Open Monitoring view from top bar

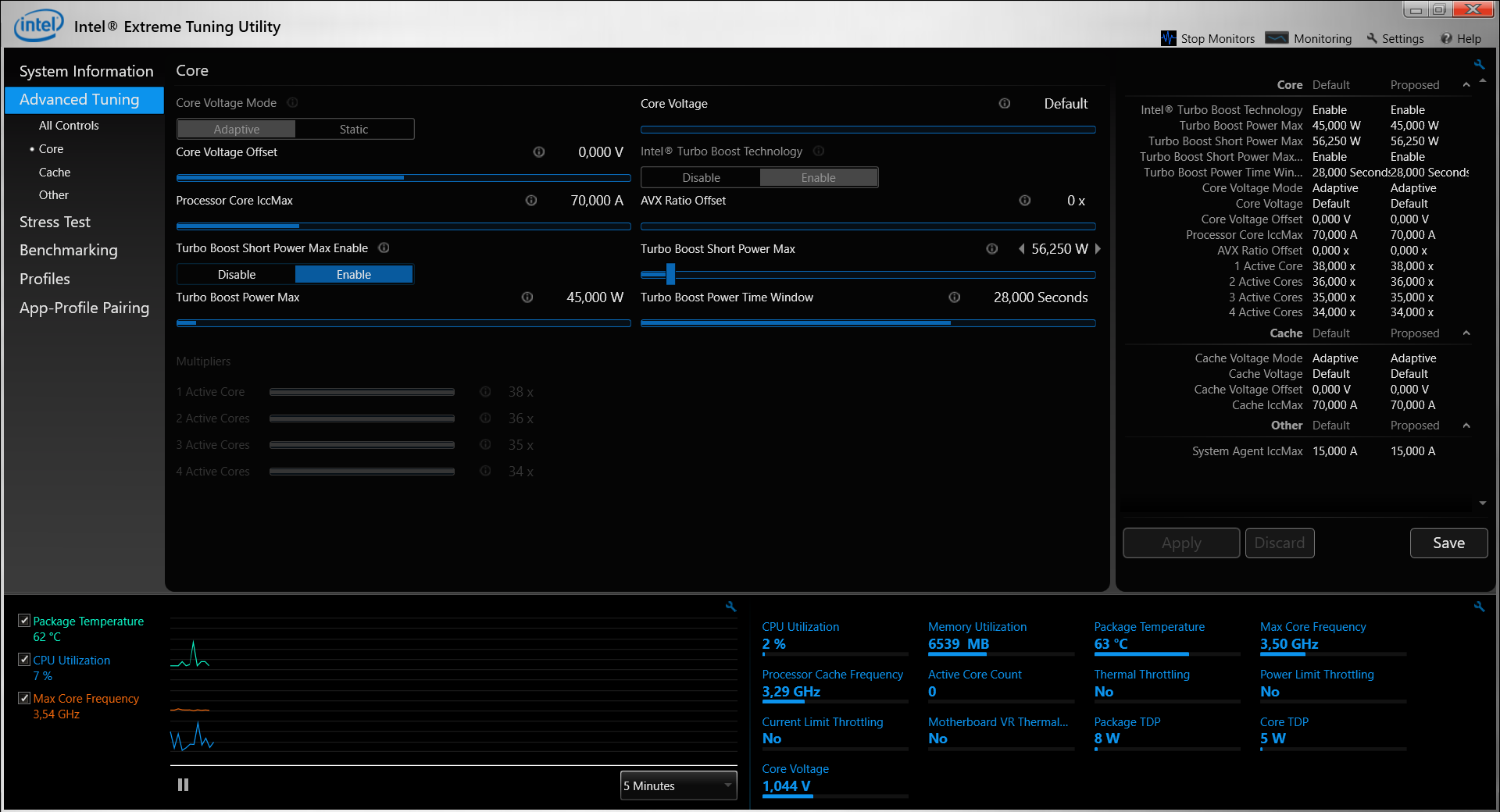1309,38
